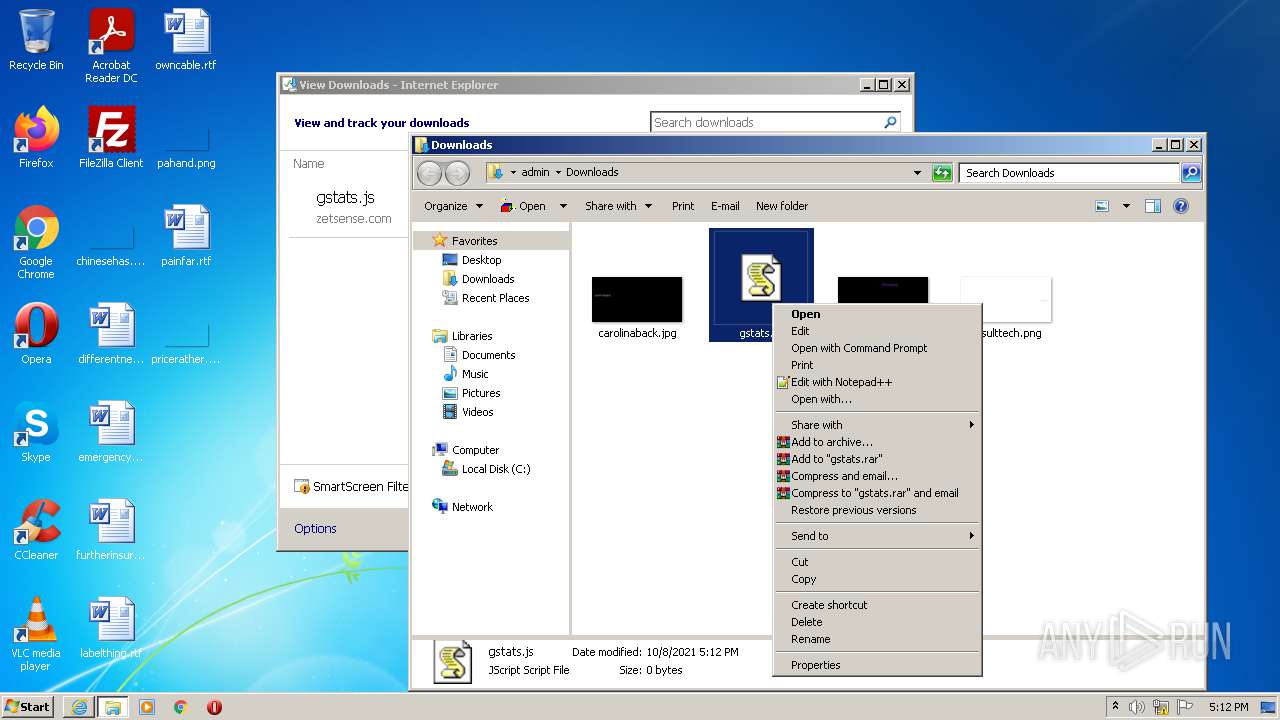Choose Restore previous versions
The image size is (1280, 720).
click(878, 510)
